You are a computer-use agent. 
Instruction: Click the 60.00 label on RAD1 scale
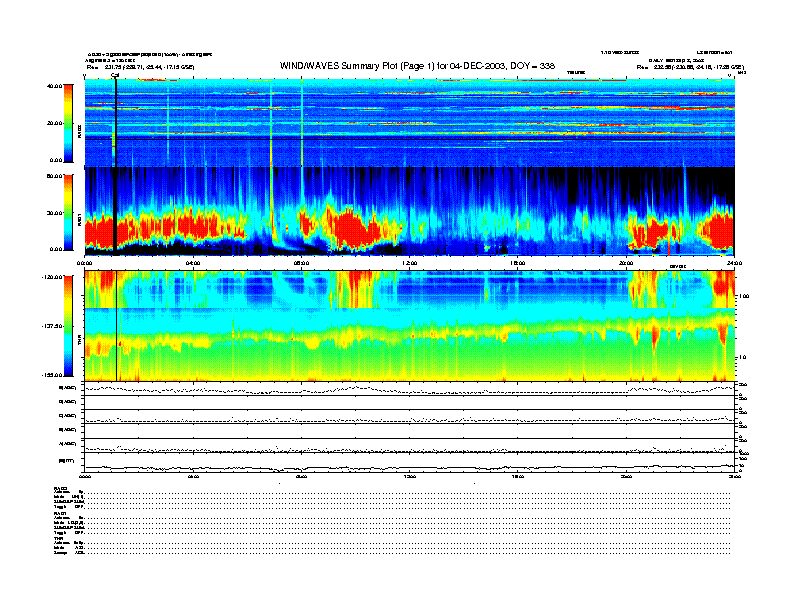pyautogui.click(x=54, y=176)
